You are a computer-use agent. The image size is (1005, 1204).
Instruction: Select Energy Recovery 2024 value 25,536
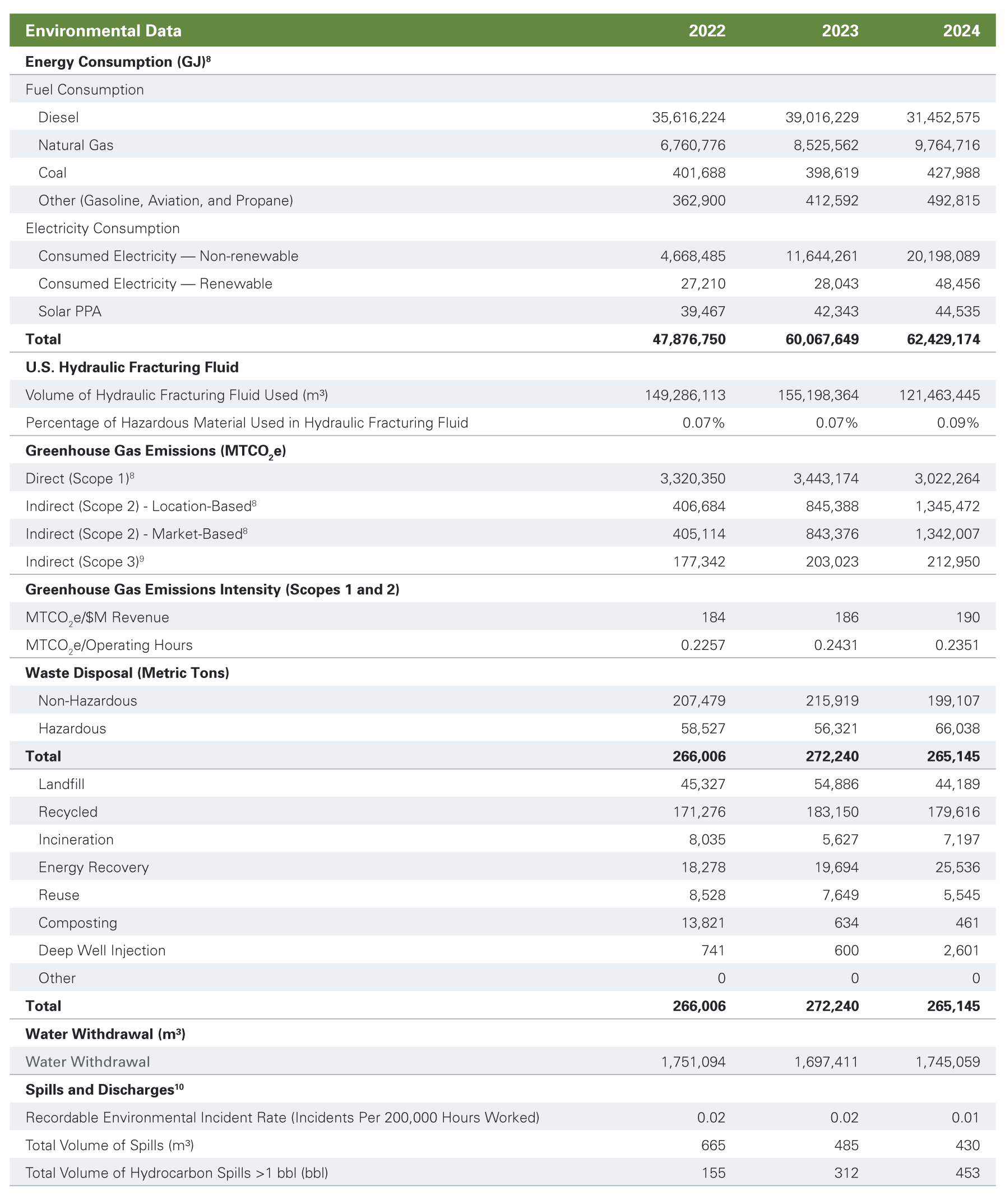click(x=957, y=867)
